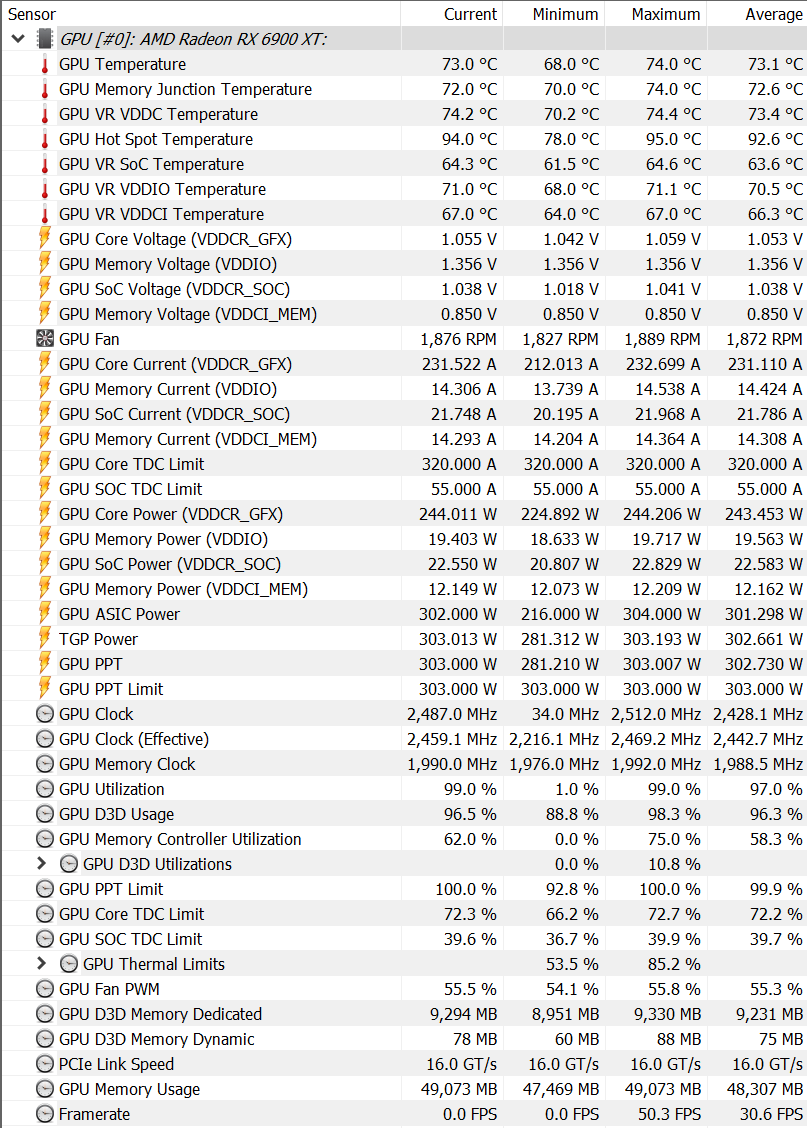
Task: Select the GPU Hot Spot Temperature row label
Action: (156, 140)
